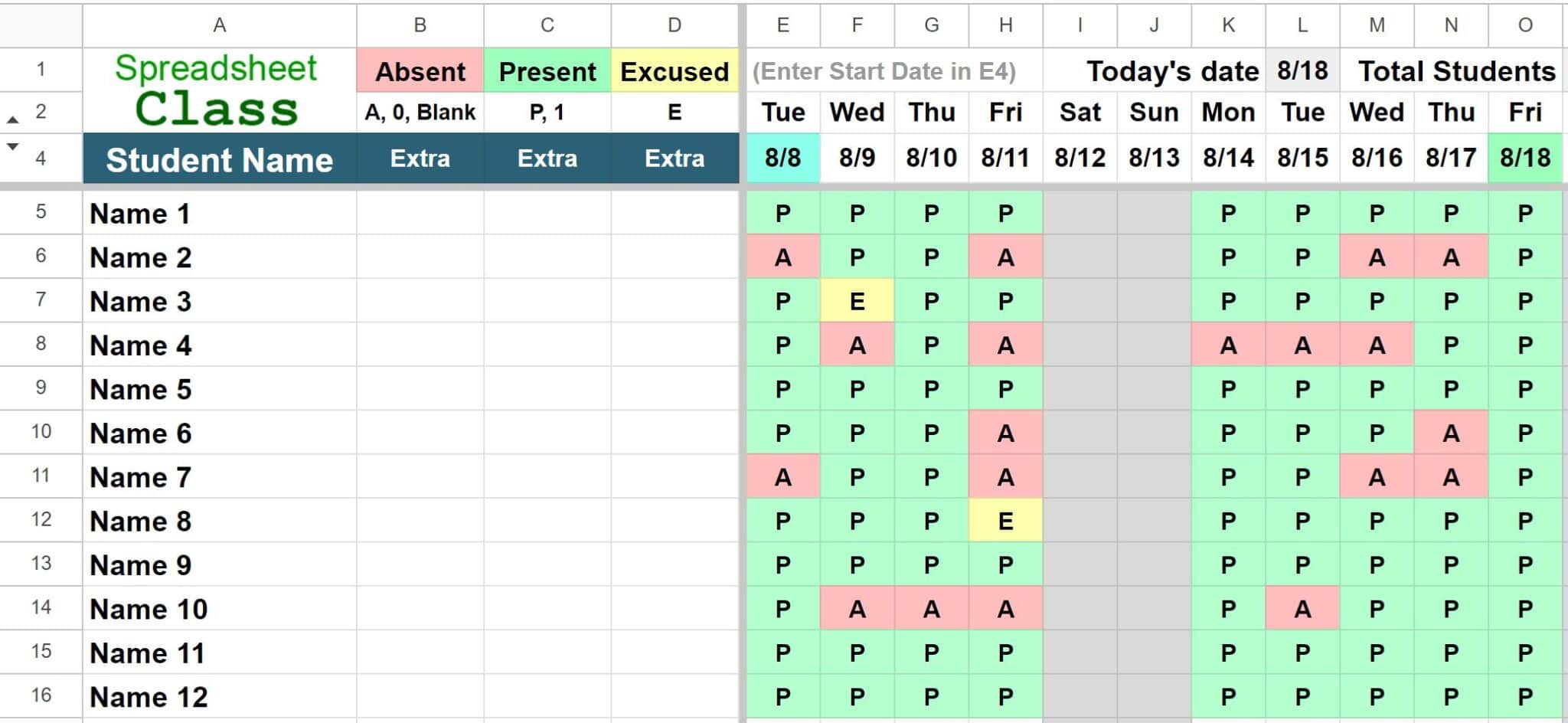
Task: Select the Name 1 student cell
Action: tap(138, 213)
